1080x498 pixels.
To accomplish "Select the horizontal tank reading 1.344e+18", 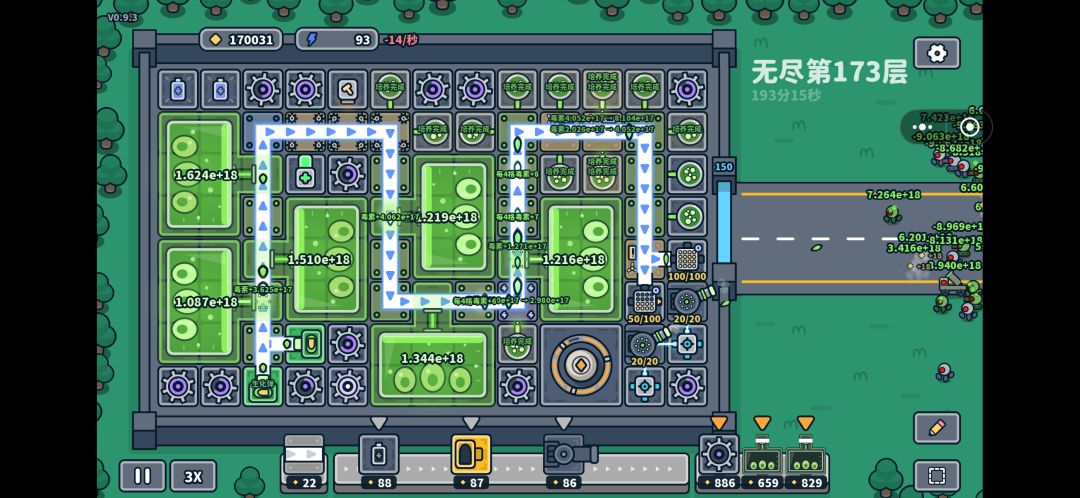I will pos(433,365).
